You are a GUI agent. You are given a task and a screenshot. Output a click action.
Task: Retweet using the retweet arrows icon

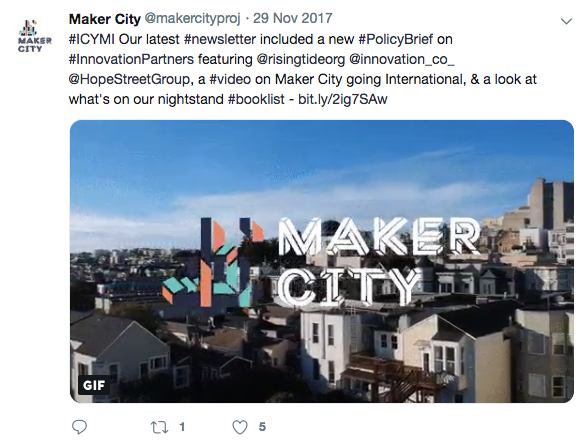[x=159, y=427]
